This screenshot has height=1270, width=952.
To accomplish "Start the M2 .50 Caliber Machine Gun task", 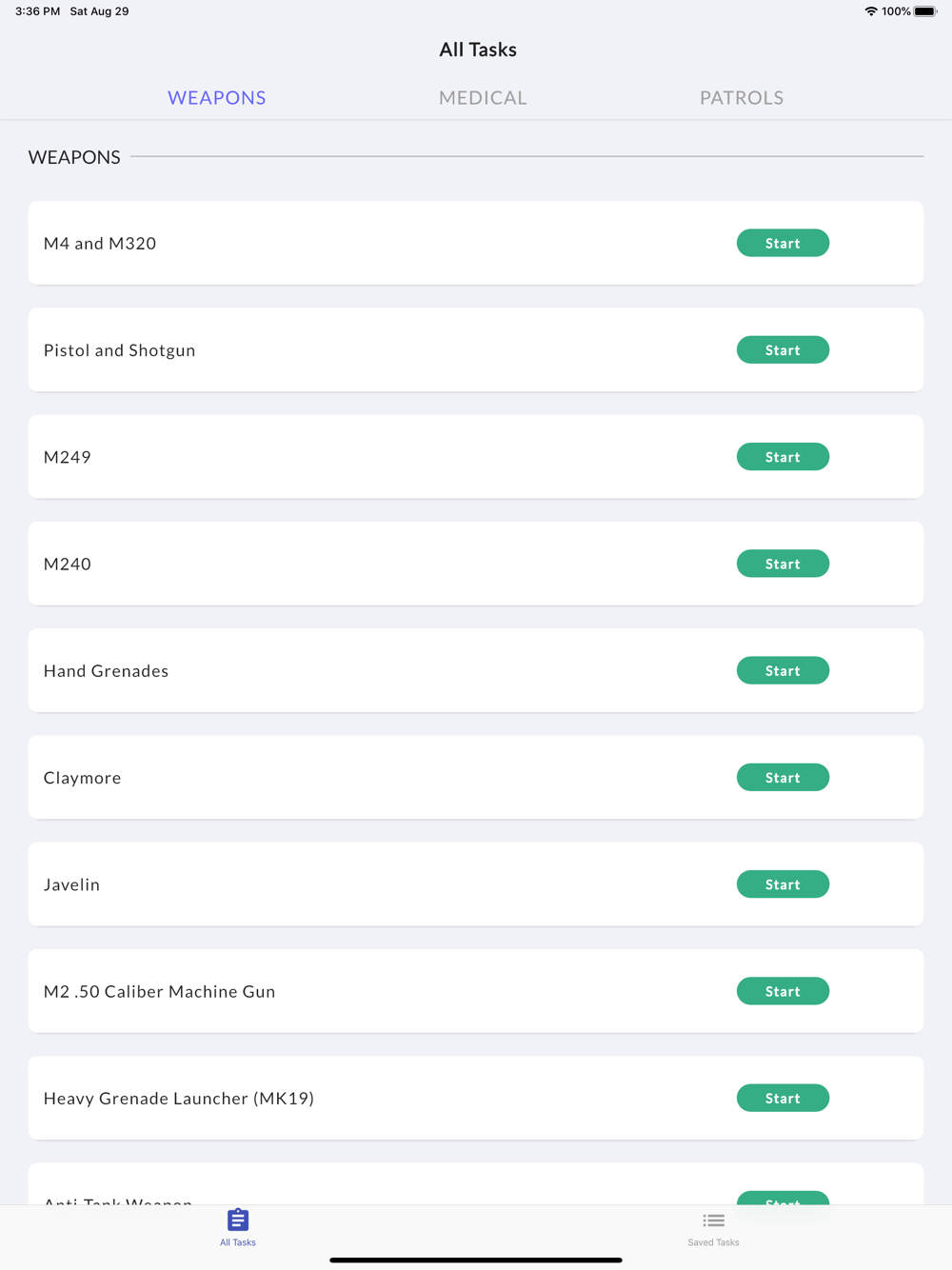I will [x=783, y=992].
